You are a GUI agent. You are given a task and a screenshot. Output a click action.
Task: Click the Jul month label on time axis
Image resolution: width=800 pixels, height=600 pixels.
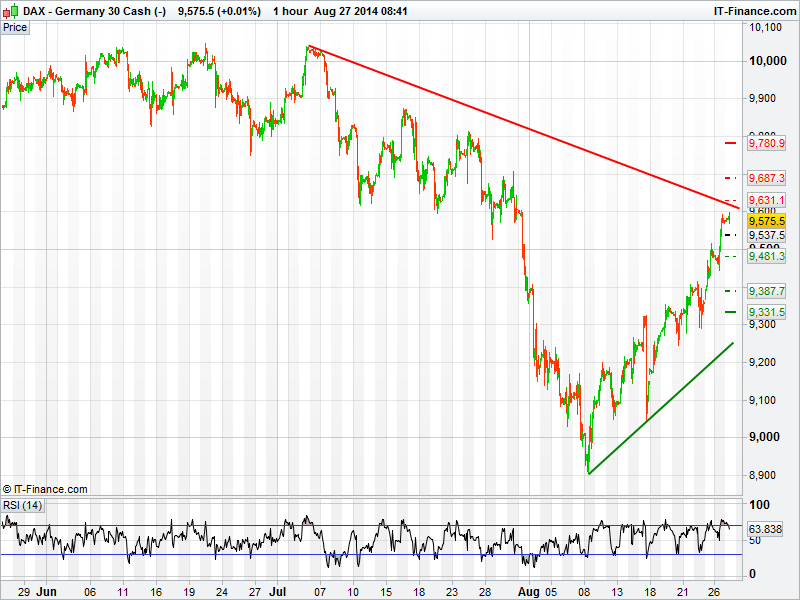tap(278, 592)
